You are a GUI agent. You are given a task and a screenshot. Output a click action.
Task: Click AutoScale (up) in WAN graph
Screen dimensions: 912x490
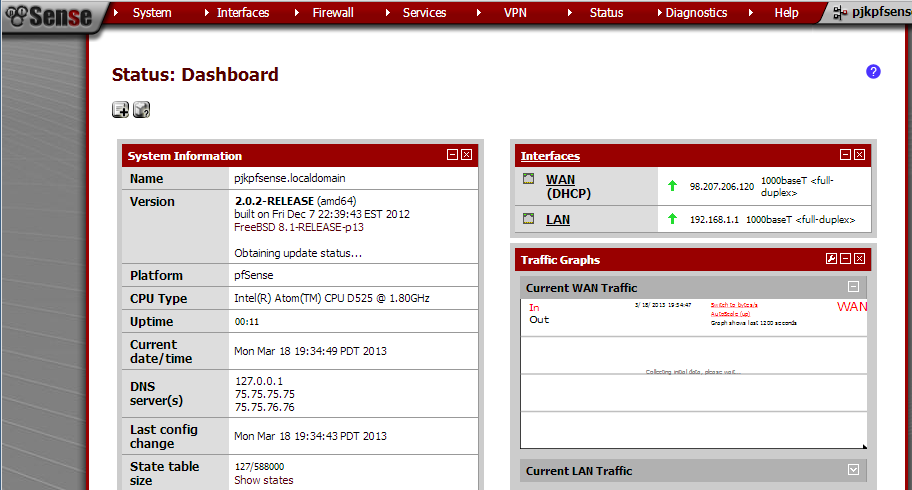tap(730, 314)
